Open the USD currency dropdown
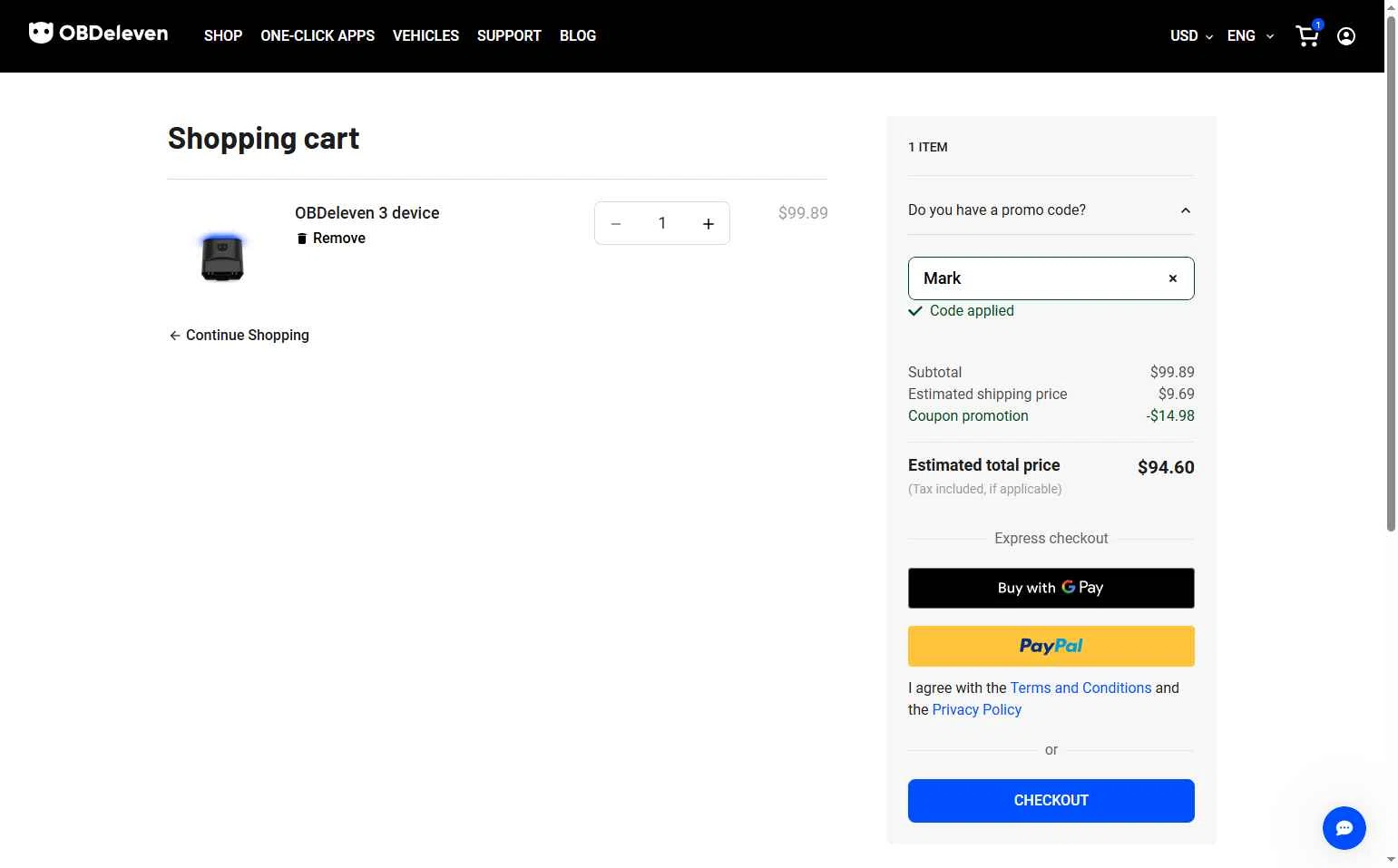Screen dimensions: 1398x868 pos(1191,36)
